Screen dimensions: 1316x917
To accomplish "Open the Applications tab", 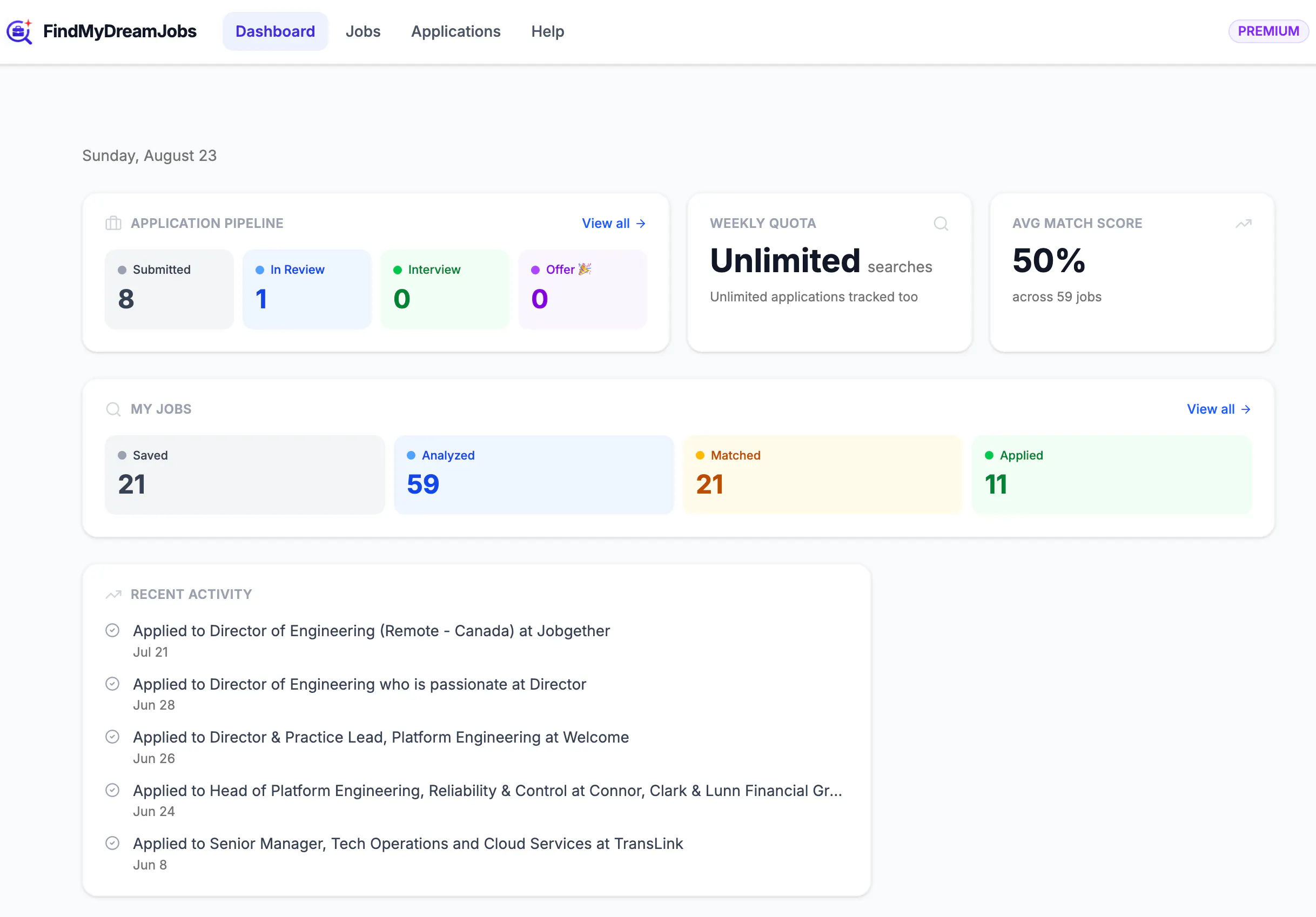I will (x=455, y=31).
